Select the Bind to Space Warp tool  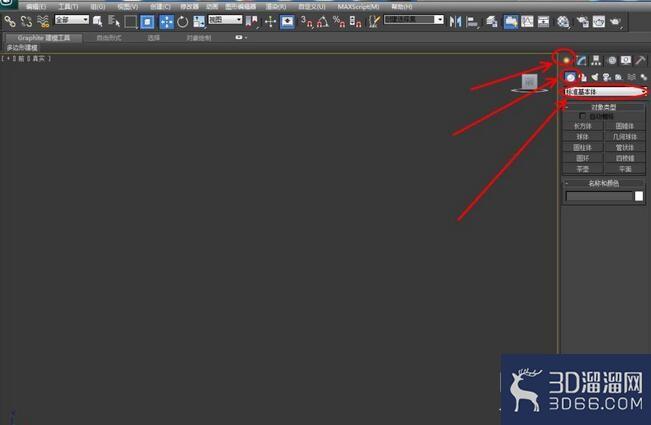point(43,21)
